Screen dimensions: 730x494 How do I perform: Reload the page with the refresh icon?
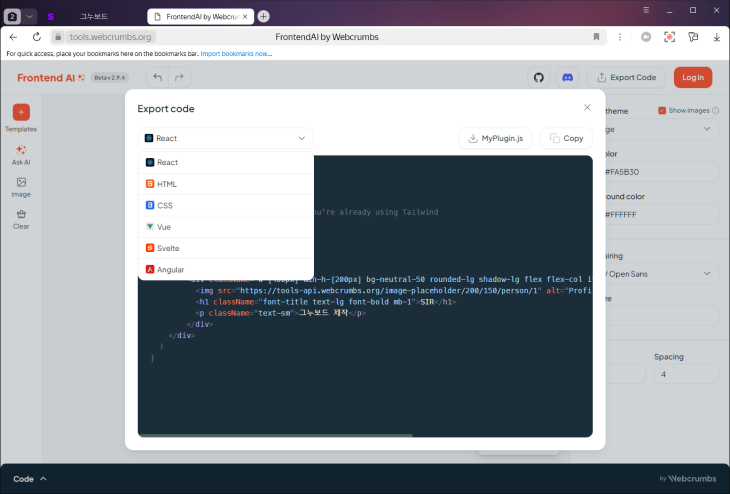tap(36, 37)
